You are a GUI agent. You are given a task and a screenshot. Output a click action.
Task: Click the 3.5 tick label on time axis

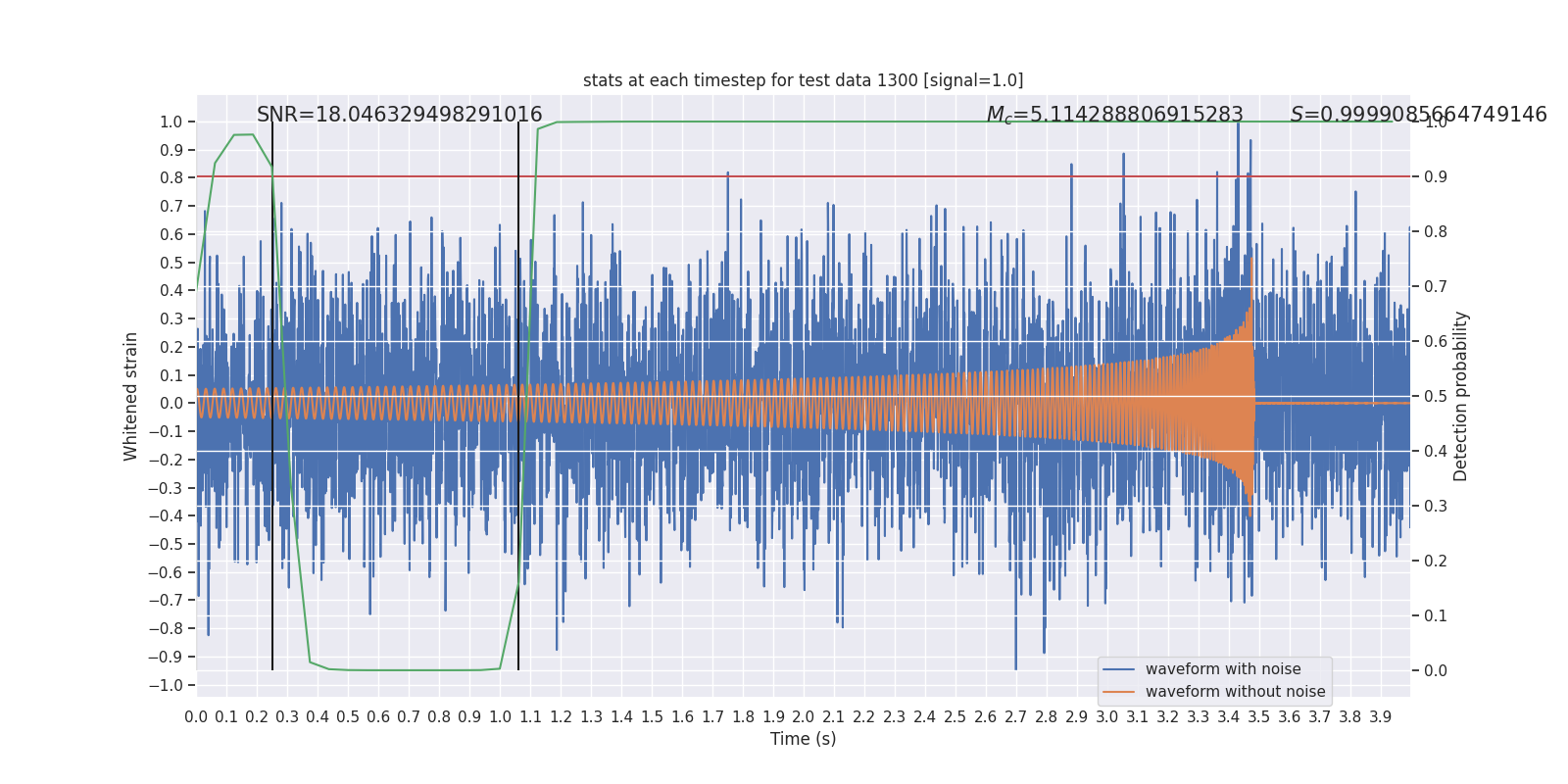(x=1258, y=717)
